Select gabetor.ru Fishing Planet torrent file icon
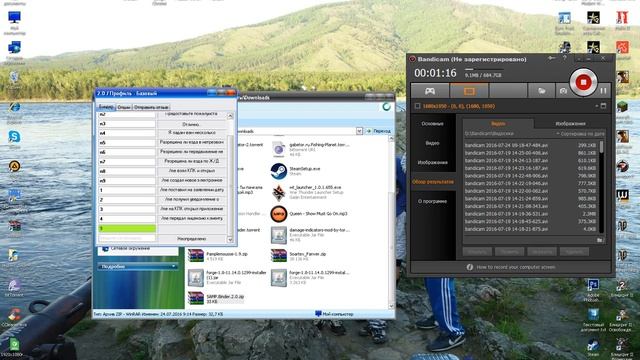This screenshot has height=360, width=640. [x=279, y=149]
